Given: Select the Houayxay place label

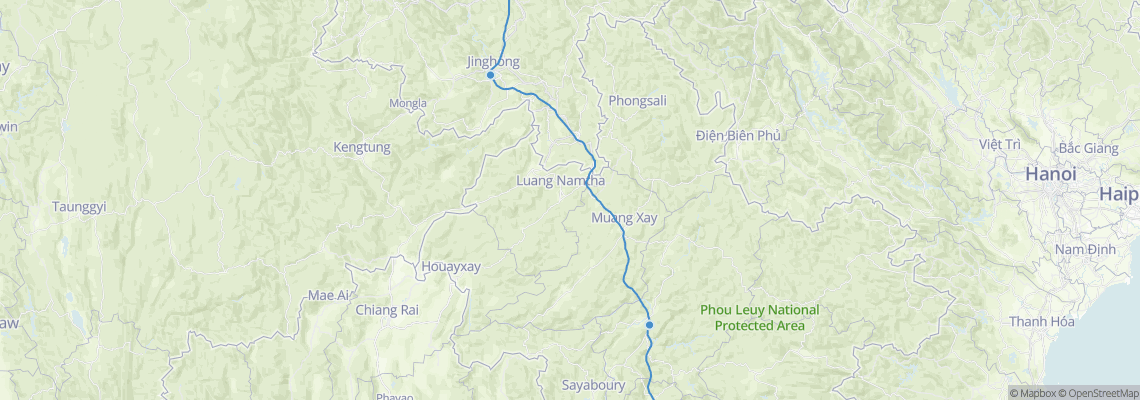Looking at the screenshot, I should (451, 267).
